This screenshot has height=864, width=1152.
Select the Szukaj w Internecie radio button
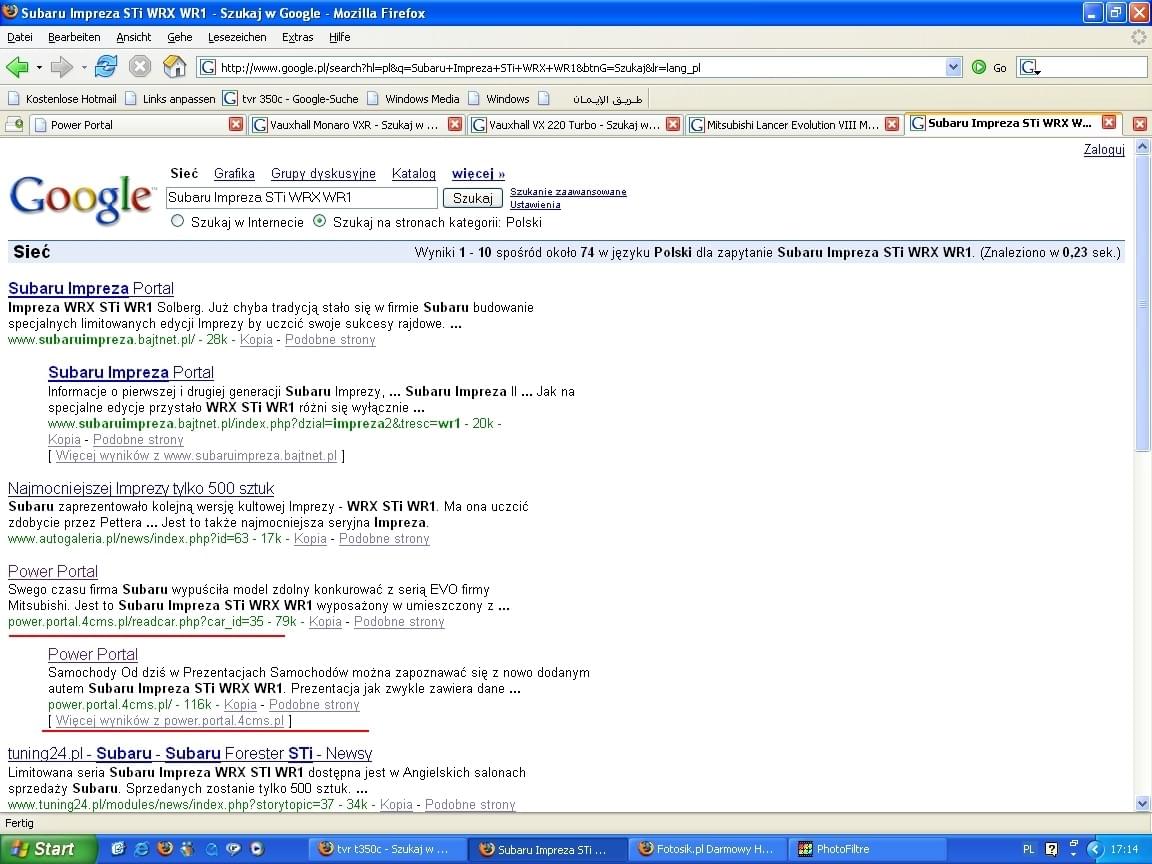tap(177, 221)
